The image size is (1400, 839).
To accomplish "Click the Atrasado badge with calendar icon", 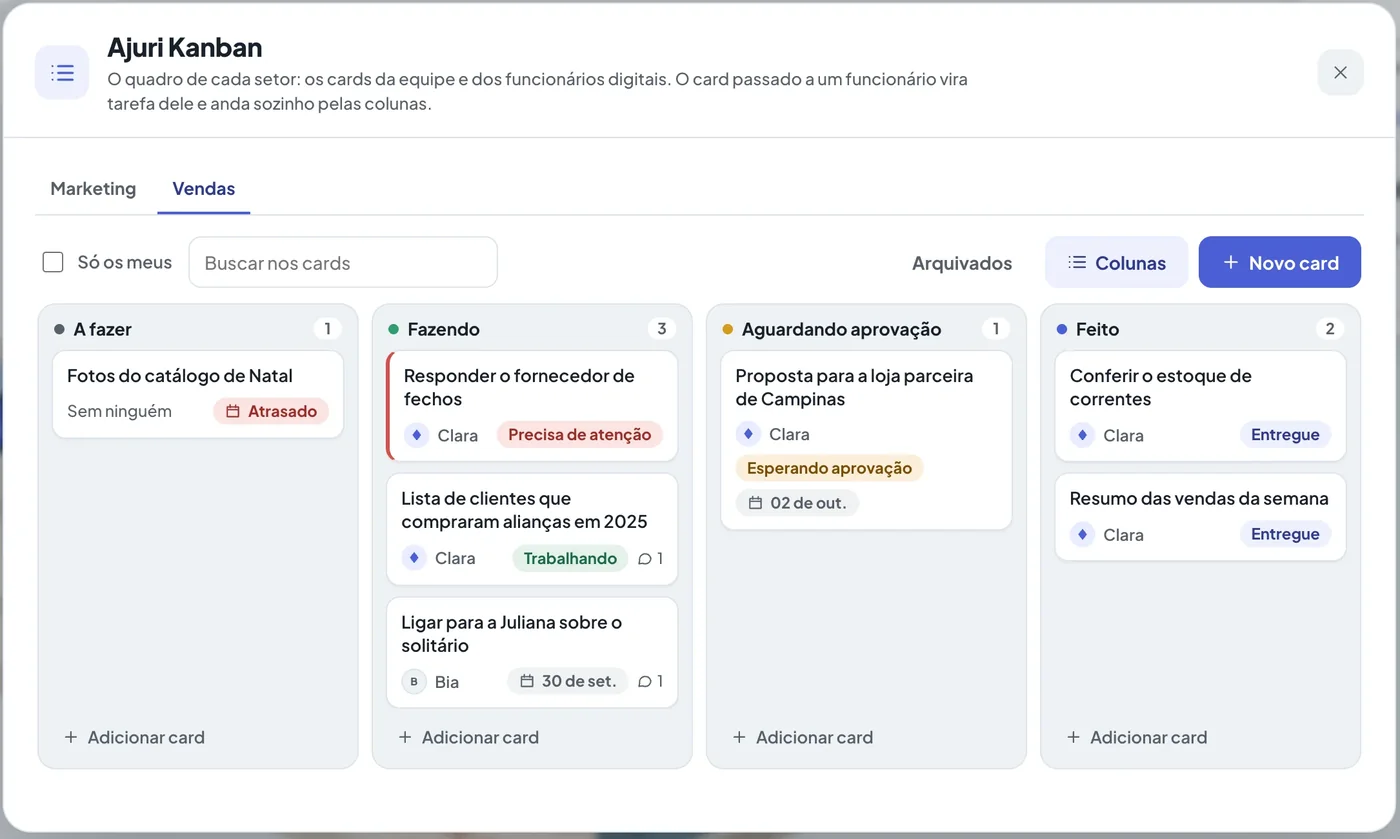I will 271,411.
